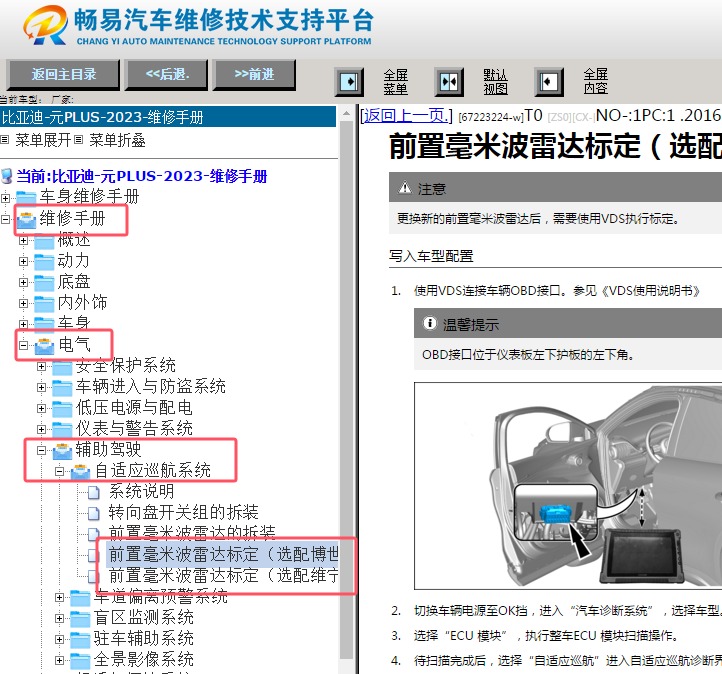Select the 比亚迪-元PLUS-2023-维修手册 title bar
722x674 pixels.
click(x=168, y=117)
